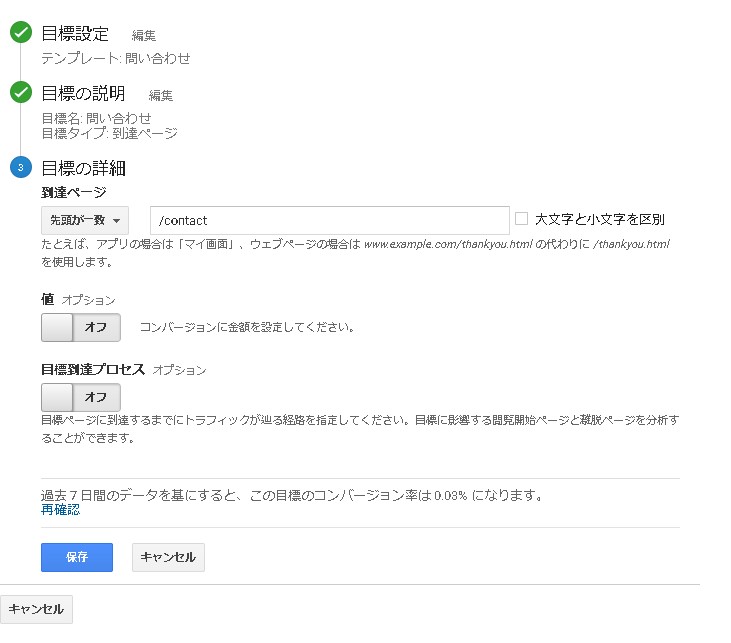Click the green checkmark beside 目標設定
This screenshot has height=643, width=731.
click(20, 33)
